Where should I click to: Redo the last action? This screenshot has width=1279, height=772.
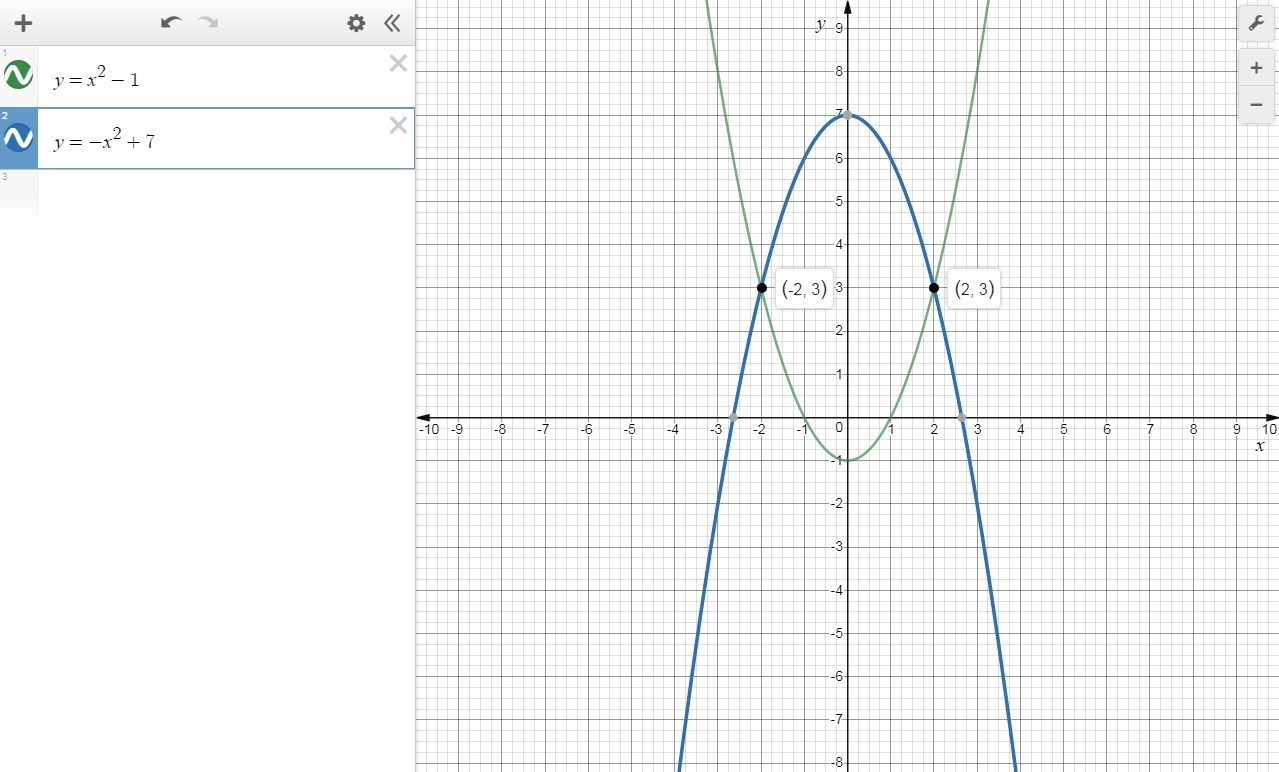pyautogui.click(x=208, y=22)
